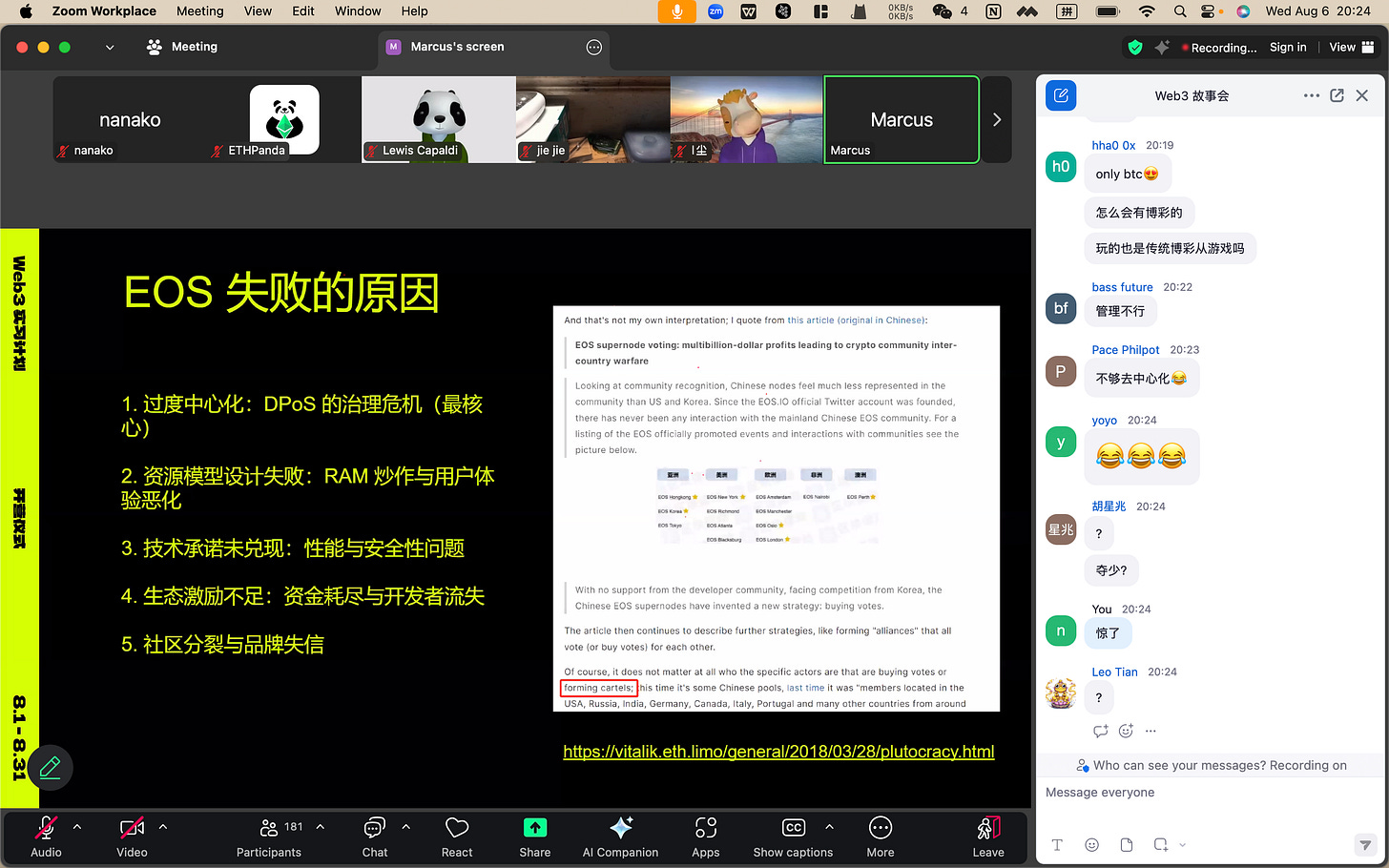This screenshot has height=868, width=1389.
Task: Open the Help menu
Action: [x=414, y=11]
